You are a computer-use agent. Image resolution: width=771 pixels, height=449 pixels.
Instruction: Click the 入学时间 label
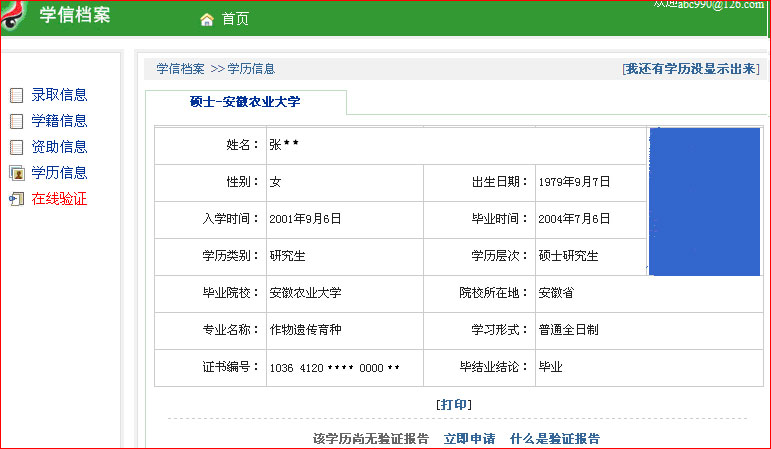(x=231, y=219)
